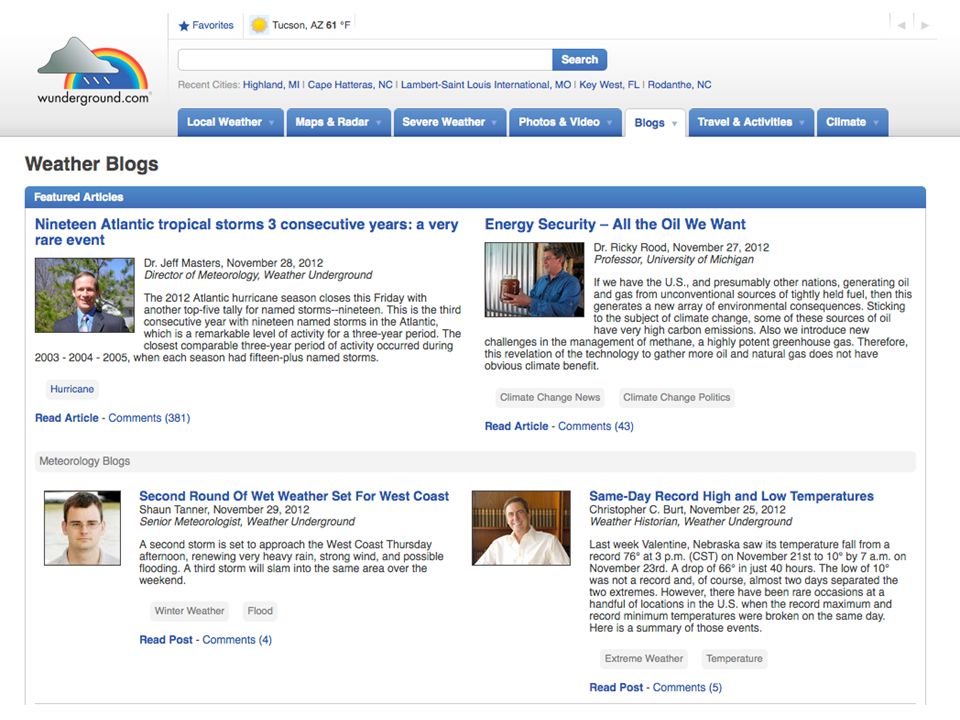
Task: Open the Climate tab
Action: (x=852, y=122)
